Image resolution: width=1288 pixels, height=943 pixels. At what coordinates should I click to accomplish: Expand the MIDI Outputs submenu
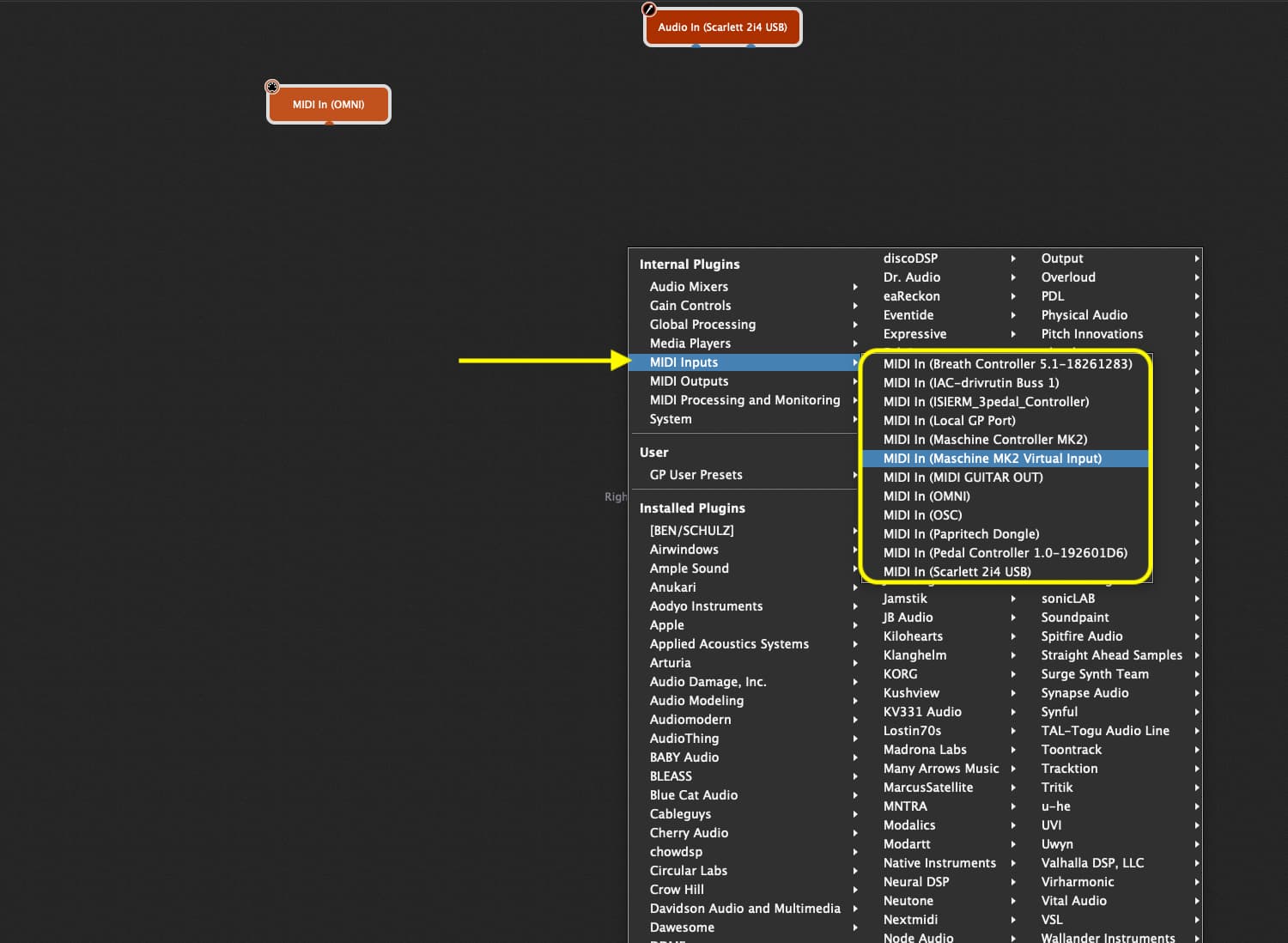point(745,381)
